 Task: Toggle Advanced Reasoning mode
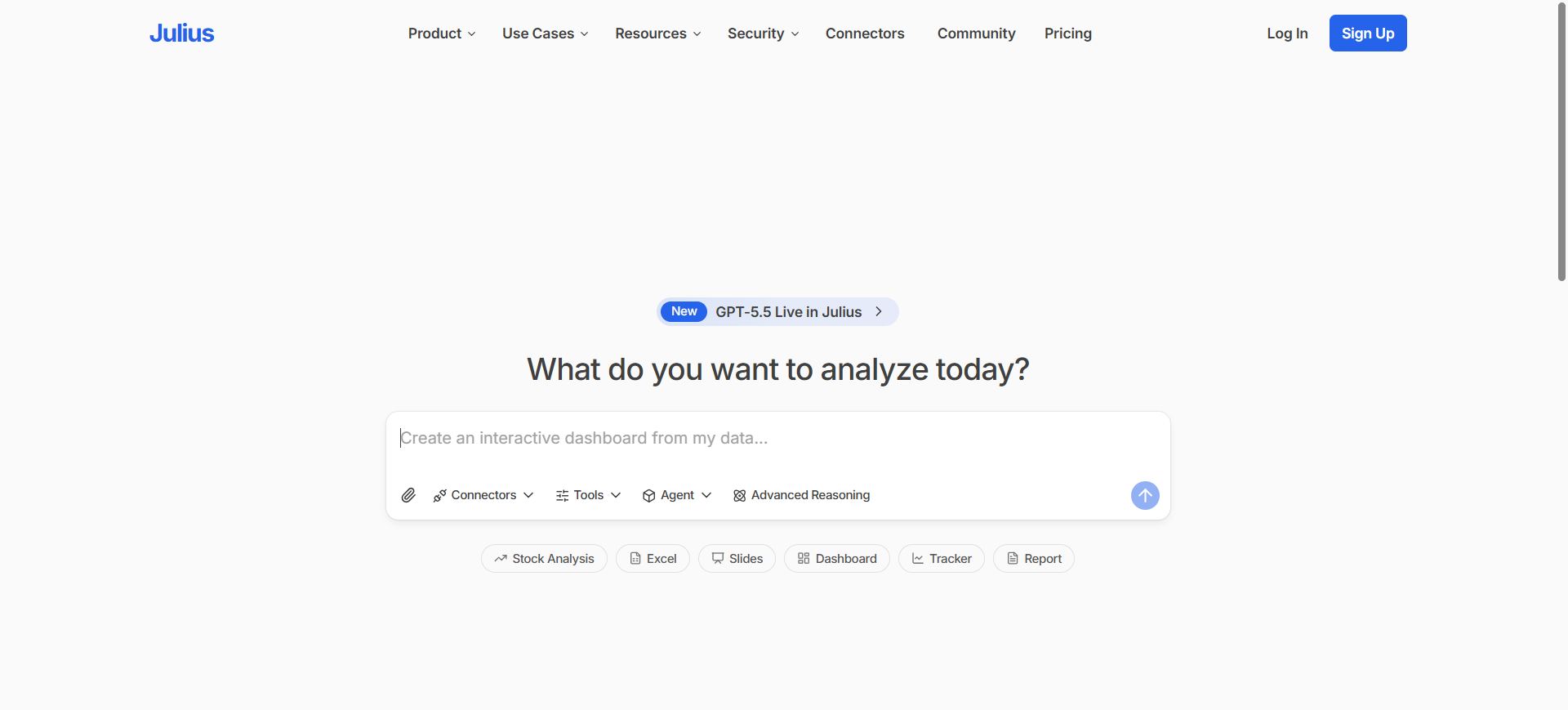801,495
